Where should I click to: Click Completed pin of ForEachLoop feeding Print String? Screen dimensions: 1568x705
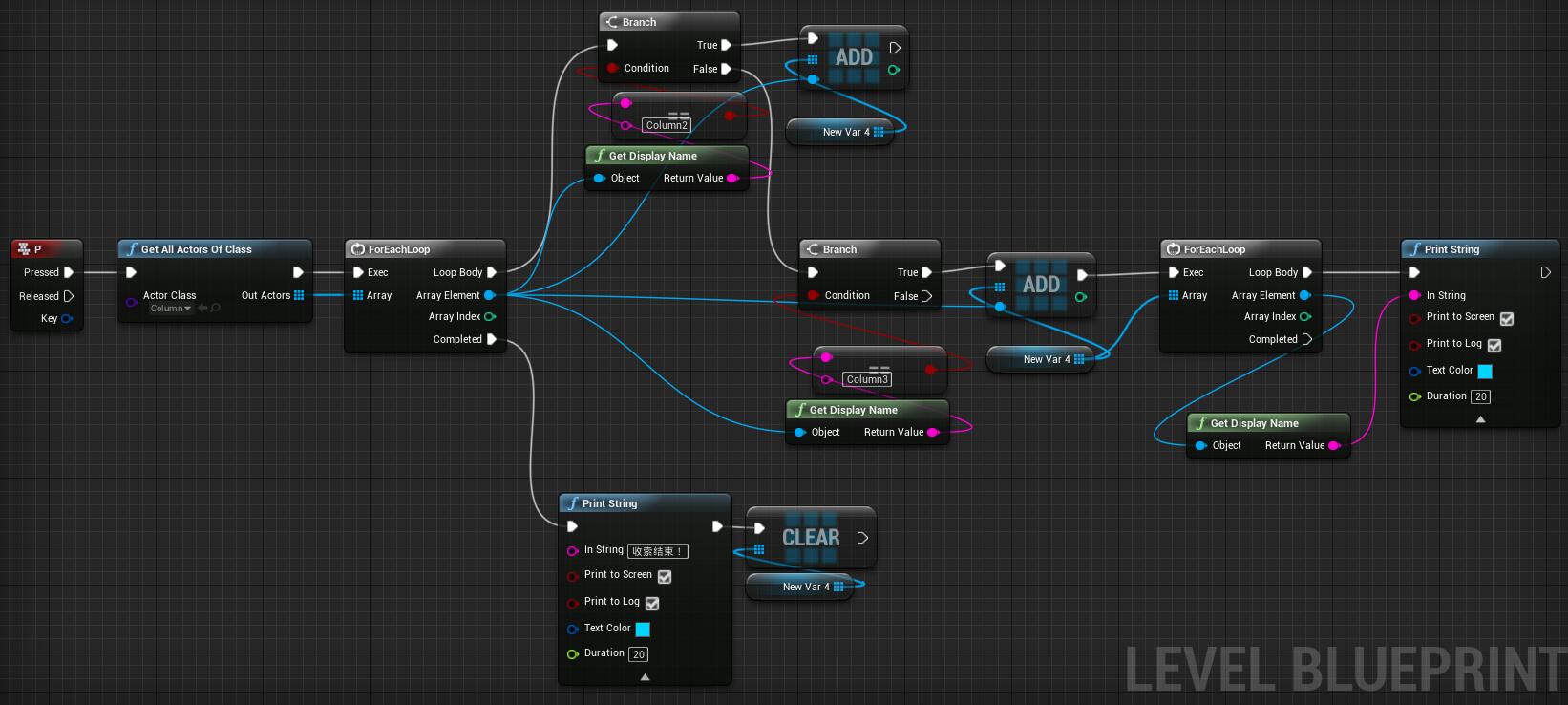1307,339
